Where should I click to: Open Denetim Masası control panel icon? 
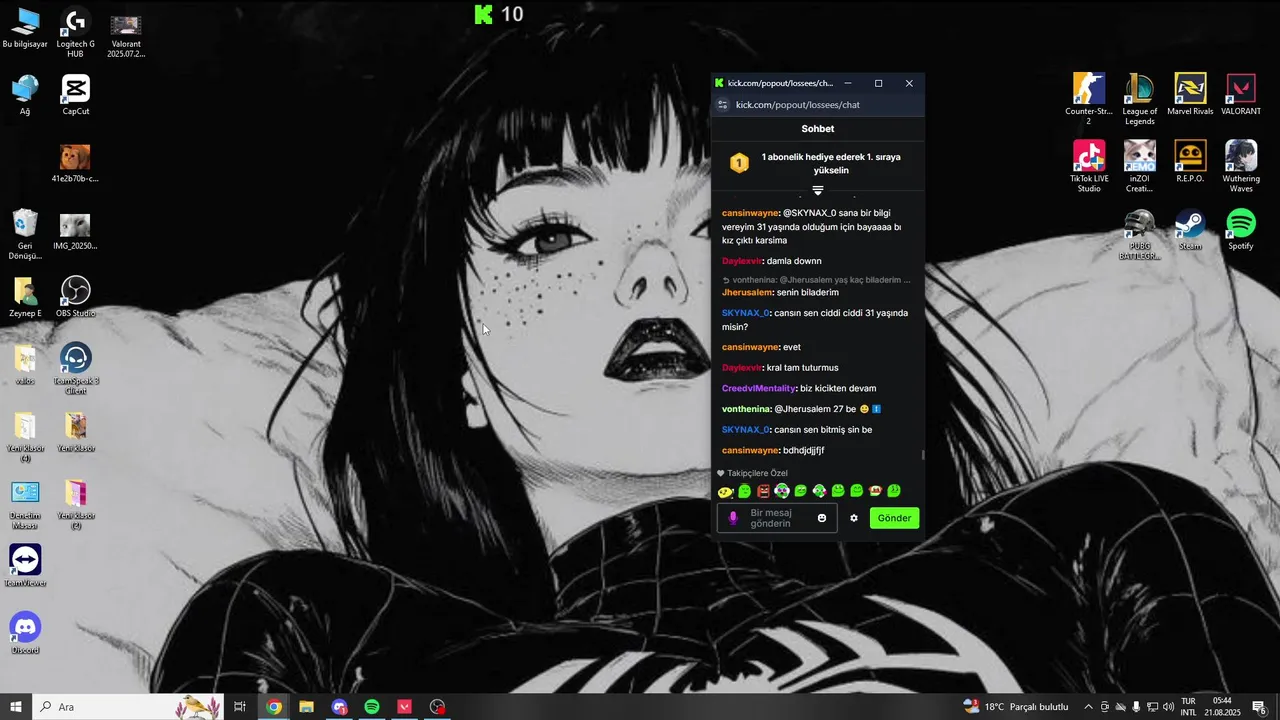(25, 505)
